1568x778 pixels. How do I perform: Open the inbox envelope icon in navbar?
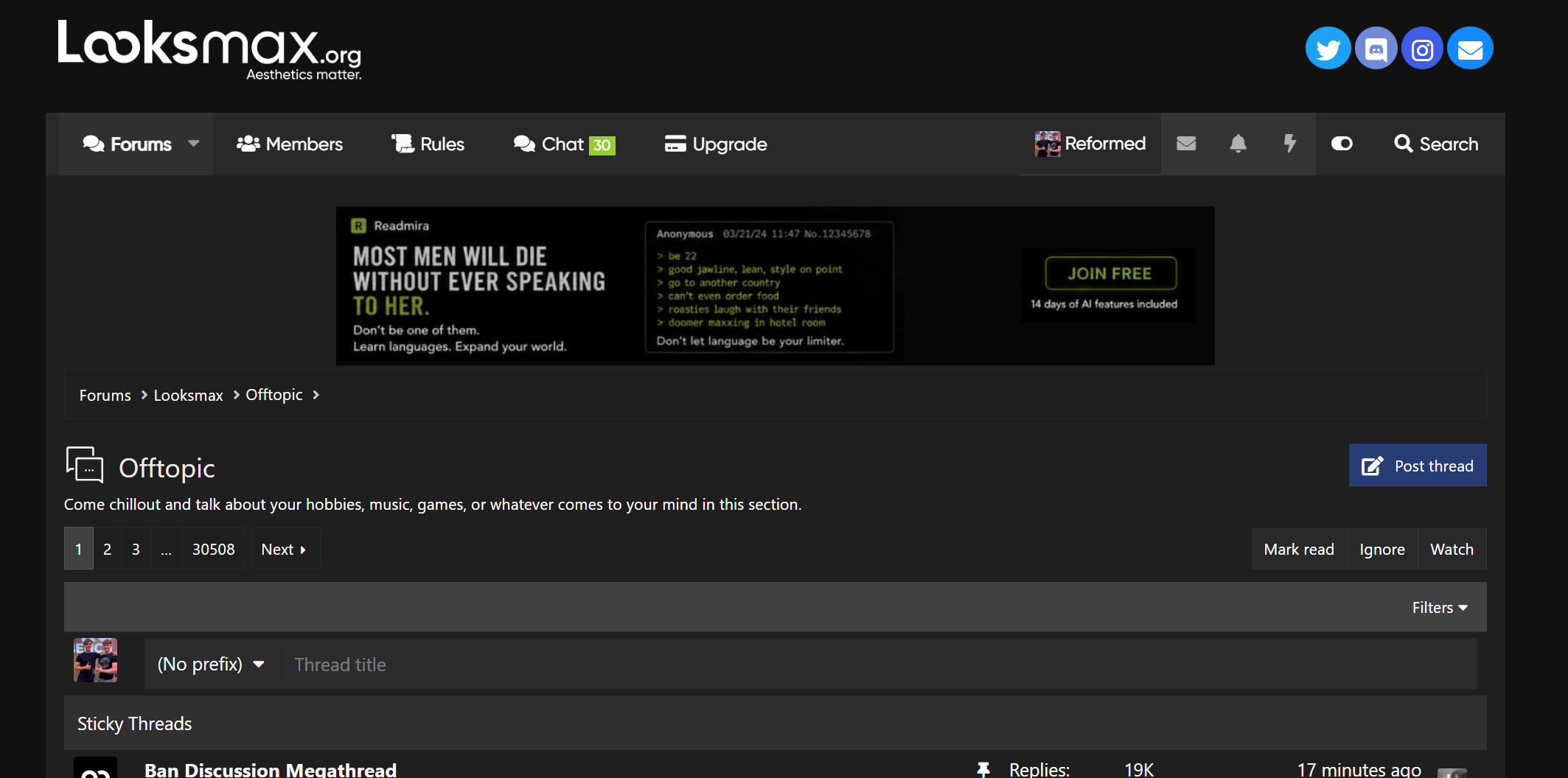(x=1186, y=144)
